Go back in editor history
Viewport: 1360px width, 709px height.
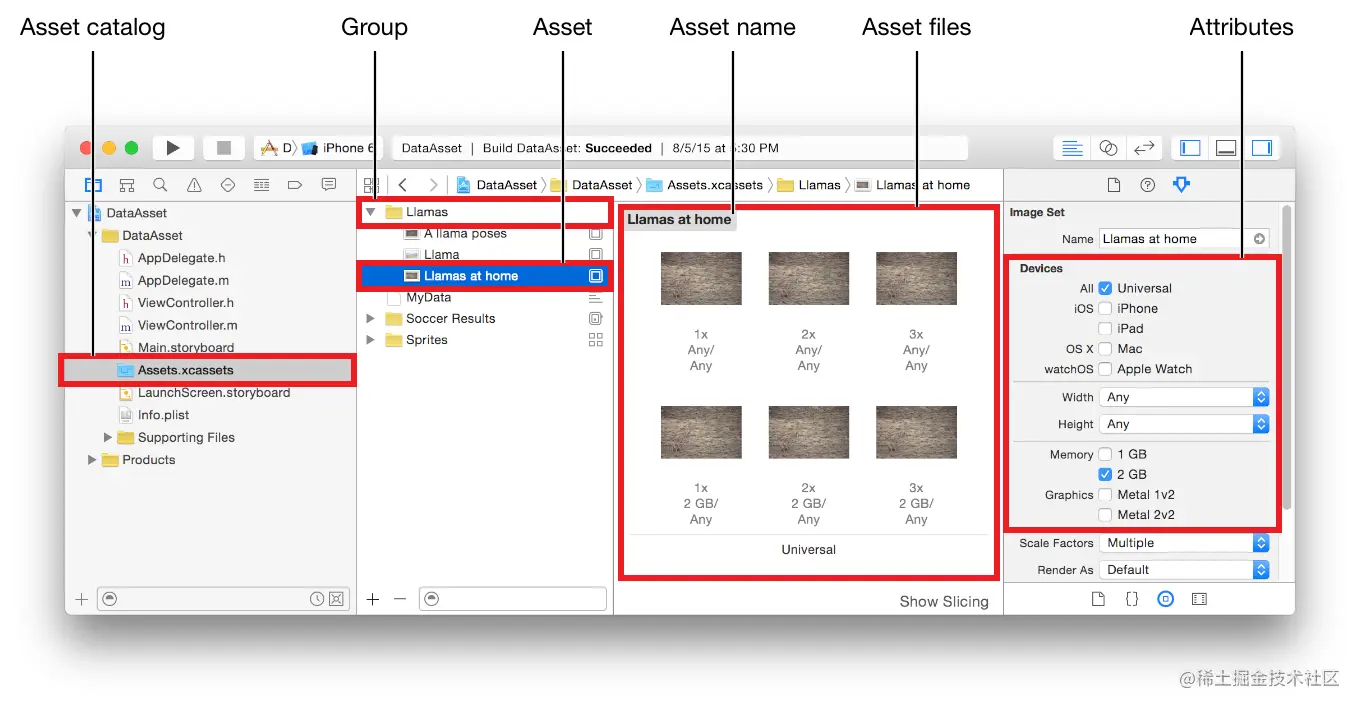pyautogui.click(x=402, y=185)
